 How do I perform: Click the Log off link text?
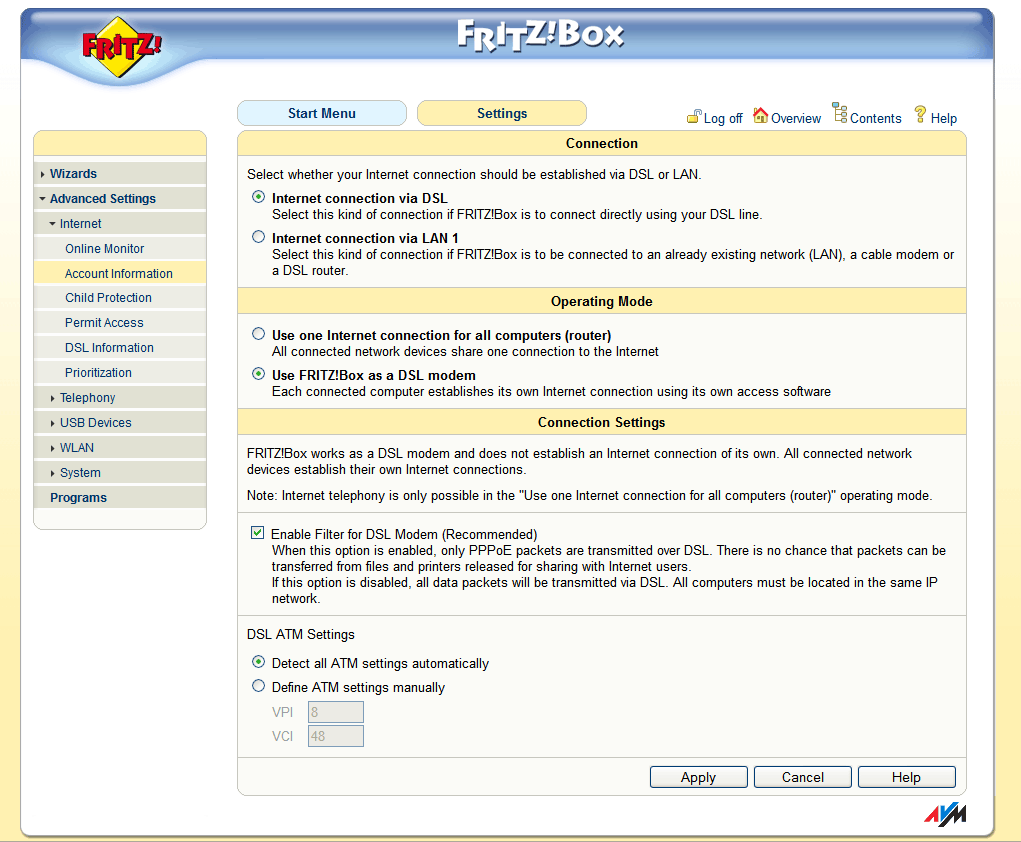(x=723, y=119)
